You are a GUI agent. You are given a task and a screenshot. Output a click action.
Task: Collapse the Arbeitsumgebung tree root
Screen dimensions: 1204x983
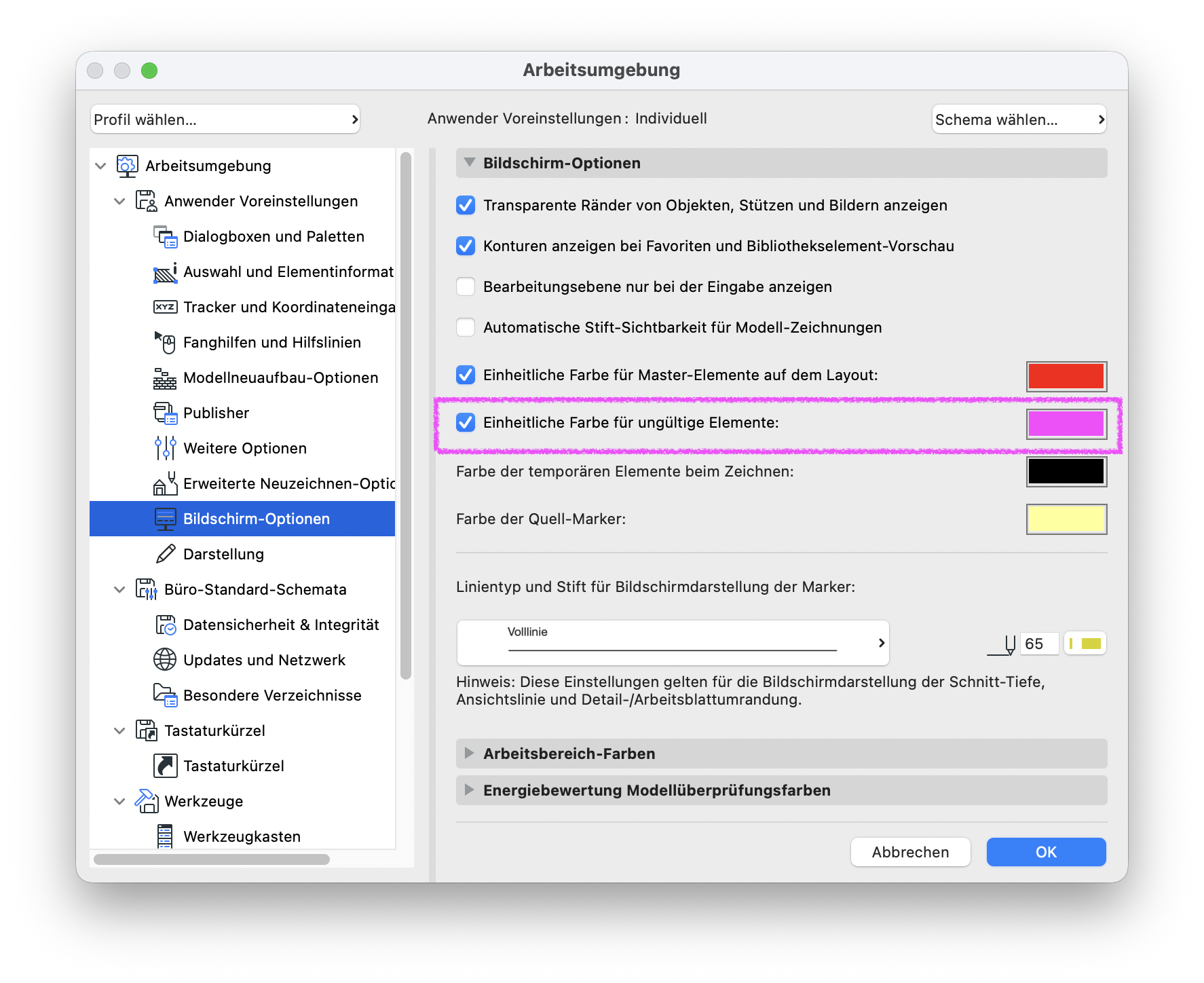coord(101,166)
